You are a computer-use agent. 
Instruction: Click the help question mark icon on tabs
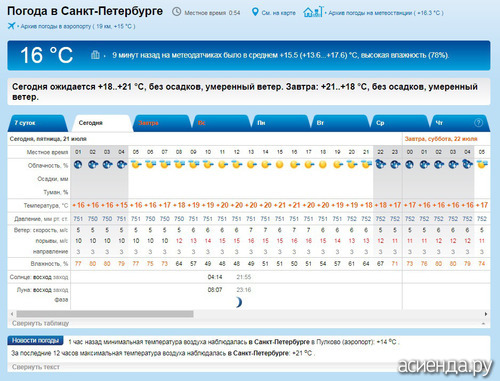(x=478, y=123)
